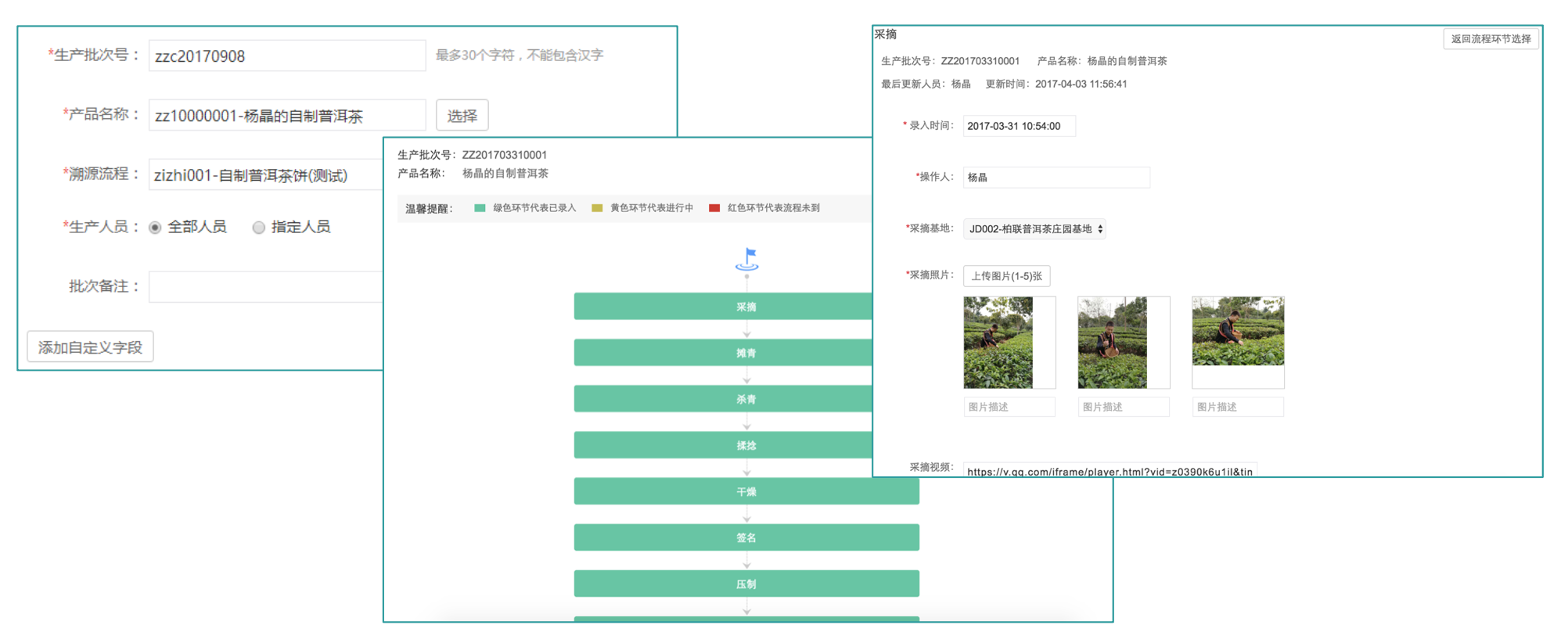1568x643 pixels.
Task: Click 返回流程环节选择 button
Action: click(1491, 39)
